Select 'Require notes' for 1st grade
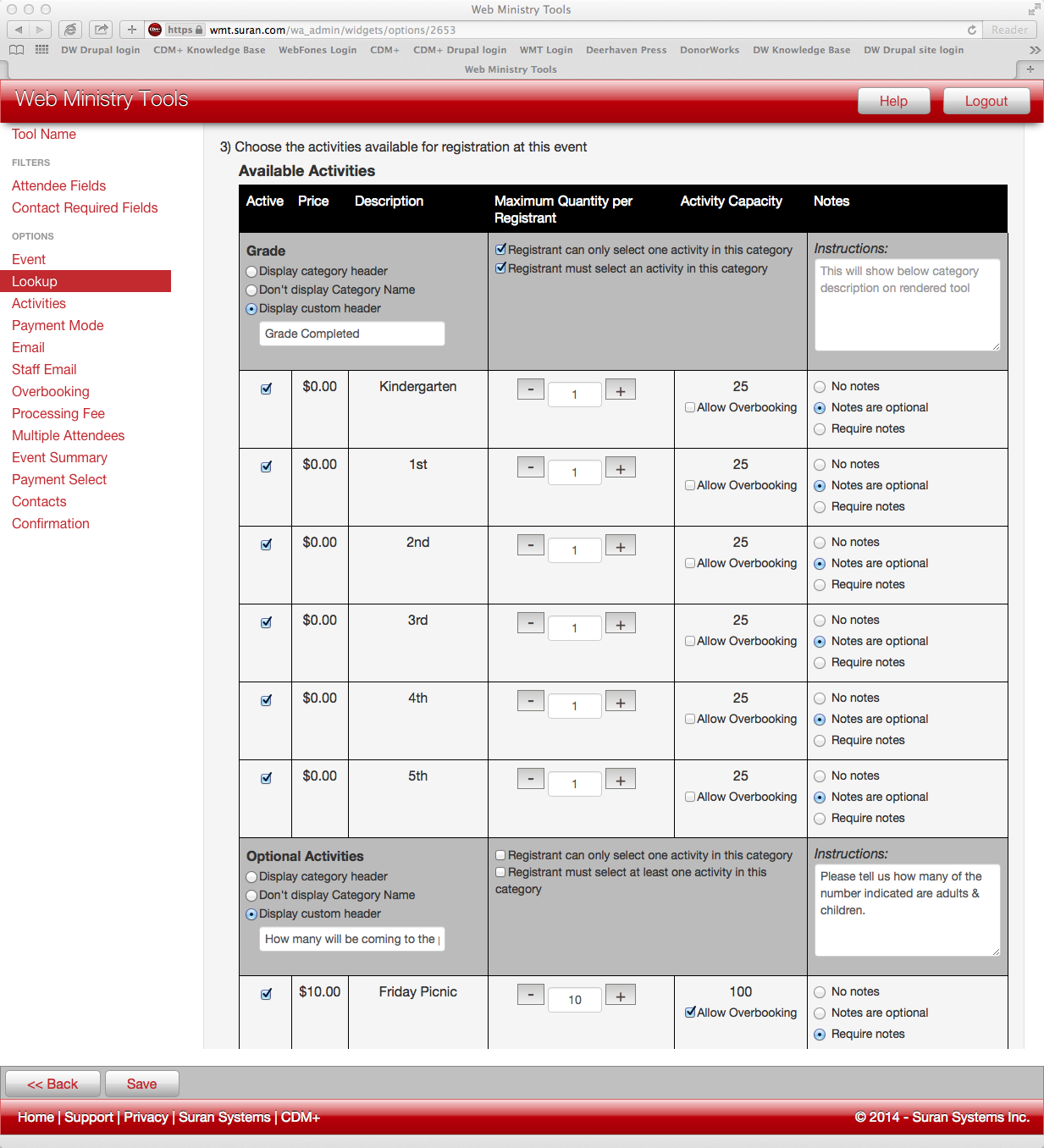1044x1148 pixels. point(820,507)
